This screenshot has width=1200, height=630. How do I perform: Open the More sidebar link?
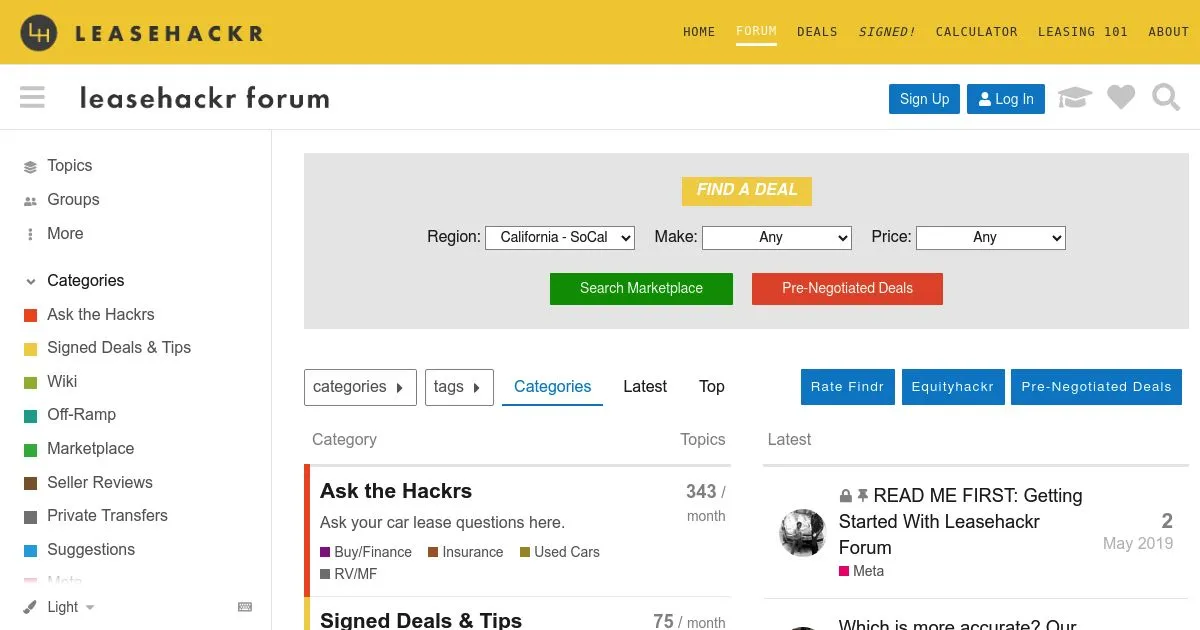point(65,234)
